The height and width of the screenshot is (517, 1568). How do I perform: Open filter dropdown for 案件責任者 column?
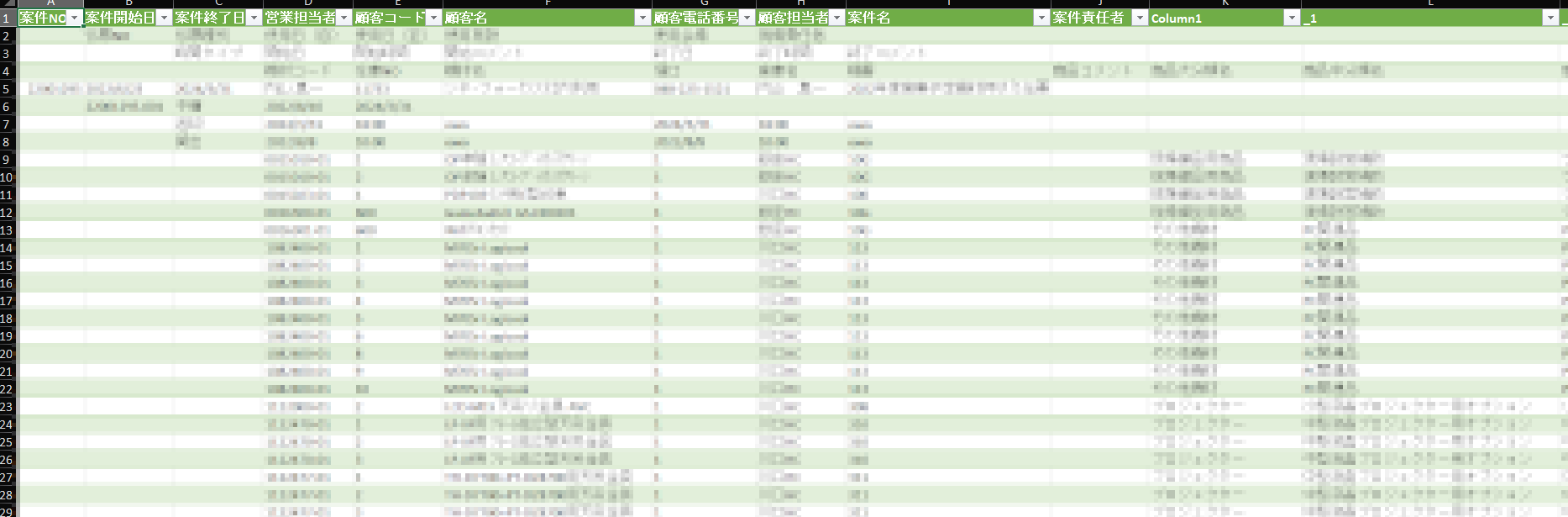click(1140, 18)
